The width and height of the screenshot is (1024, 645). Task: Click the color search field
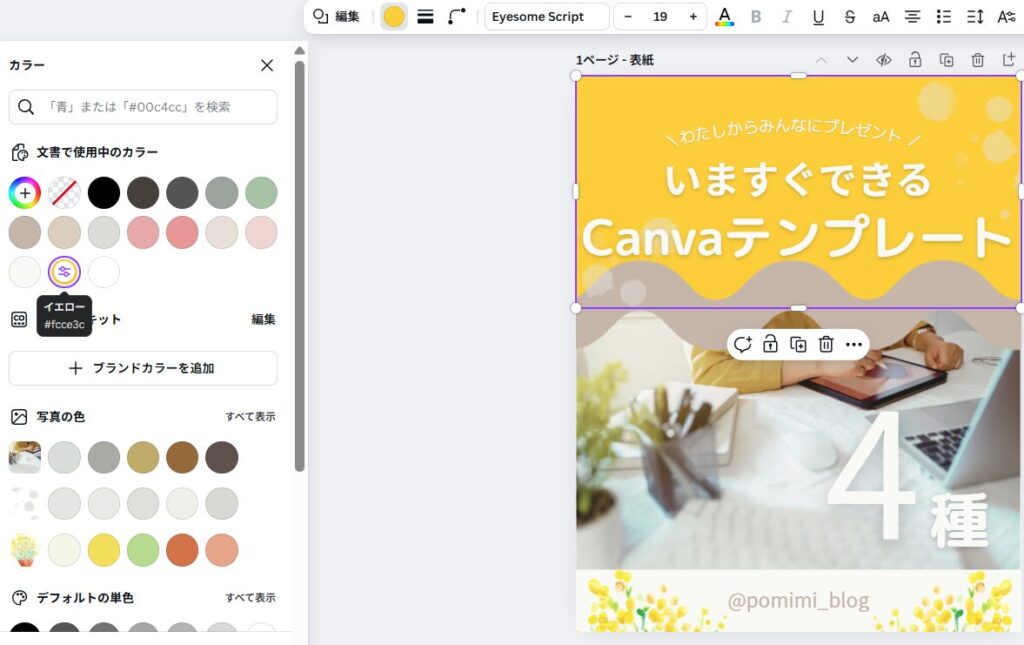pos(143,107)
